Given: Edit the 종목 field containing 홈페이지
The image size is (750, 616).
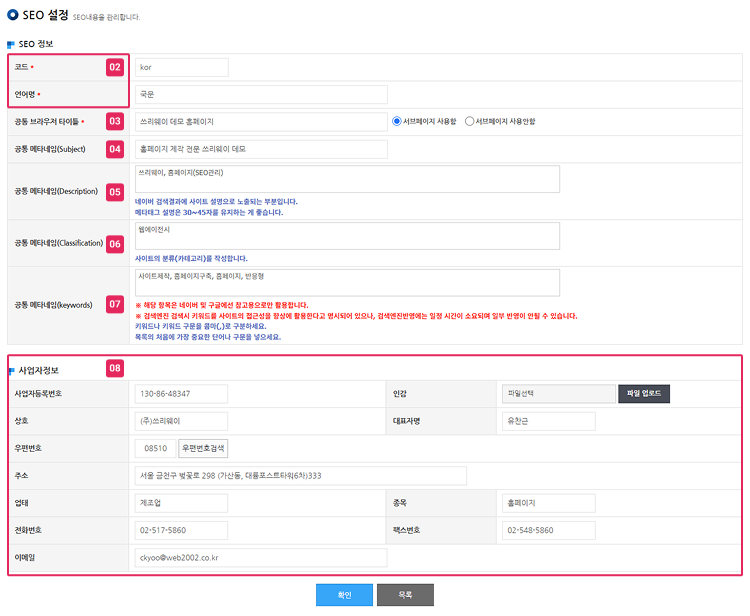Looking at the screenshot, I should pos(549,503).
